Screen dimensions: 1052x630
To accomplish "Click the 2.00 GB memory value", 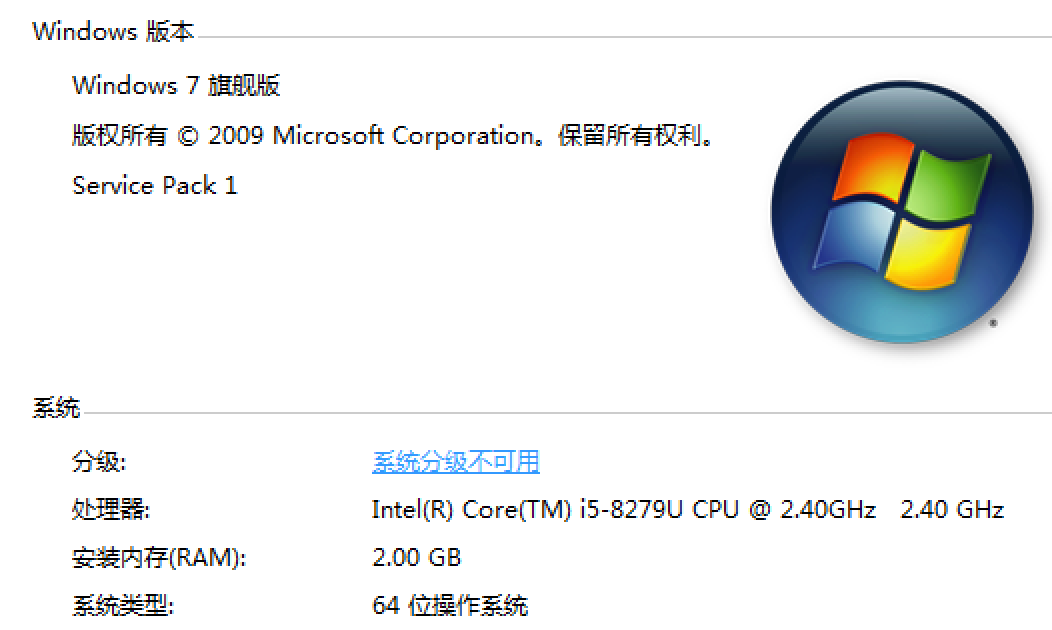I will pos(416,558).
